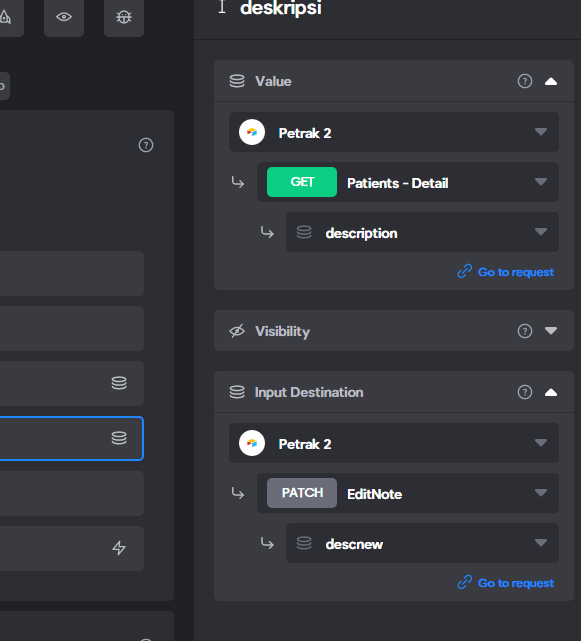Collapse the Input Destination section
The height and width of the screenshot is (641, 581).
551,392
